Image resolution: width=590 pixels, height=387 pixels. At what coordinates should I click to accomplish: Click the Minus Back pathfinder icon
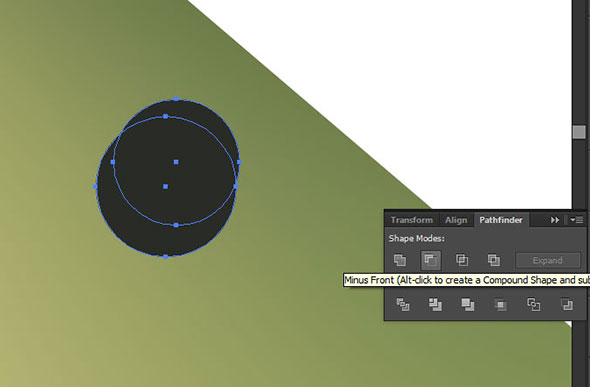[567, 304]
